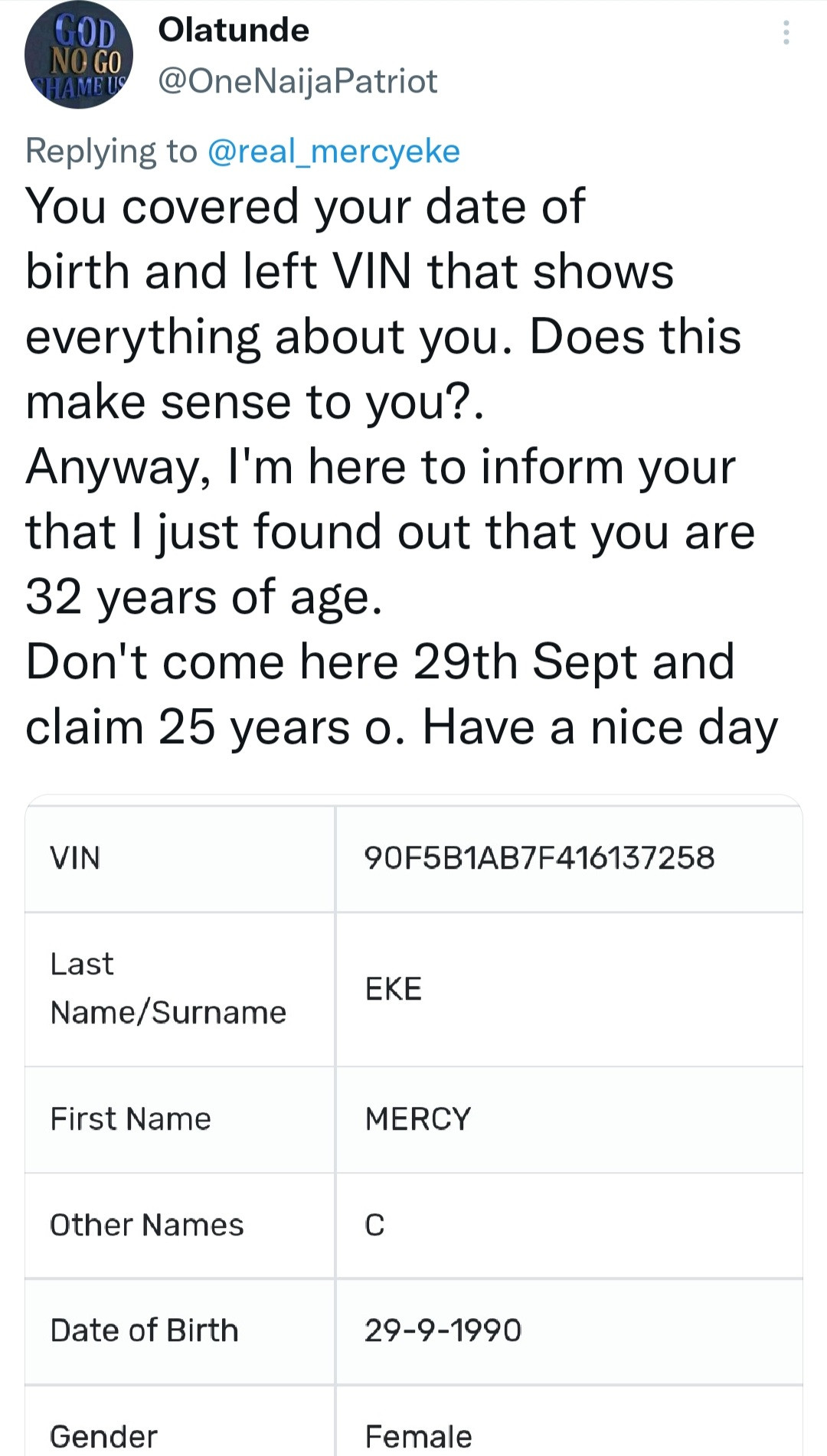The width and height of the screenshot is (827, 1456).
Task: Tap the Last Name/Surname label
Action: pyautogui.click(x=168, y=988)
